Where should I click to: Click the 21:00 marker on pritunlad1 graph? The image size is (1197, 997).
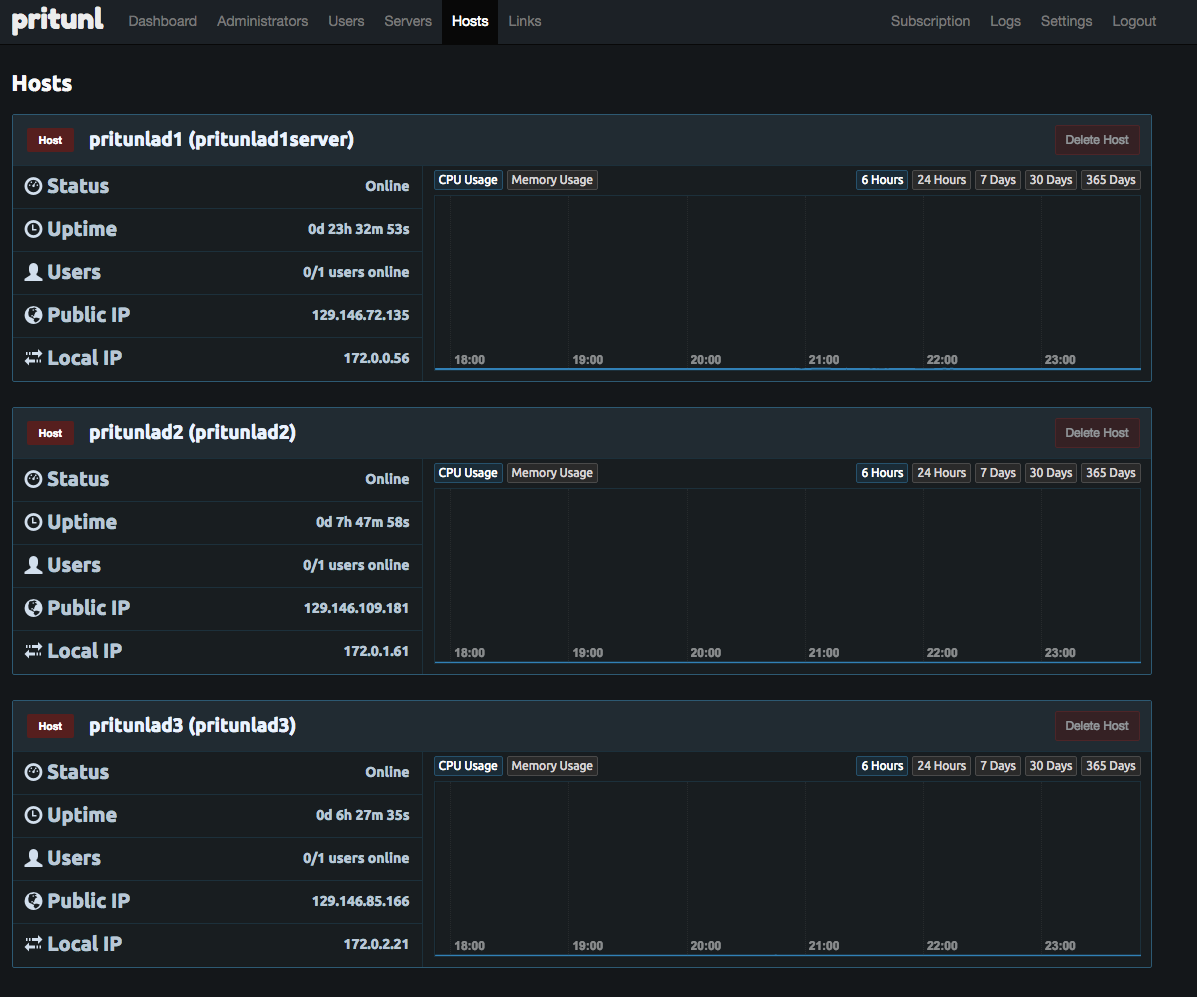click(x=824, y=360)
